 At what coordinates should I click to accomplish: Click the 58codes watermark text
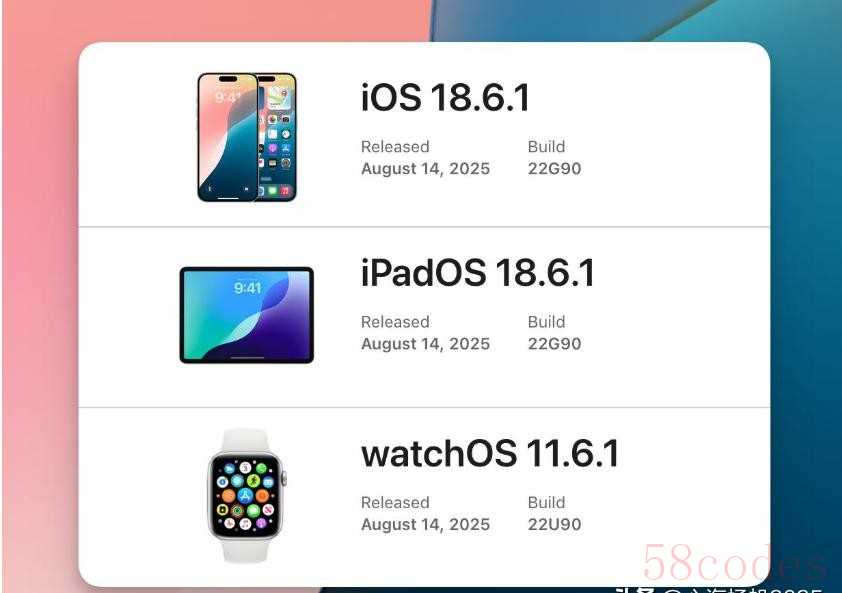(734, 563)
